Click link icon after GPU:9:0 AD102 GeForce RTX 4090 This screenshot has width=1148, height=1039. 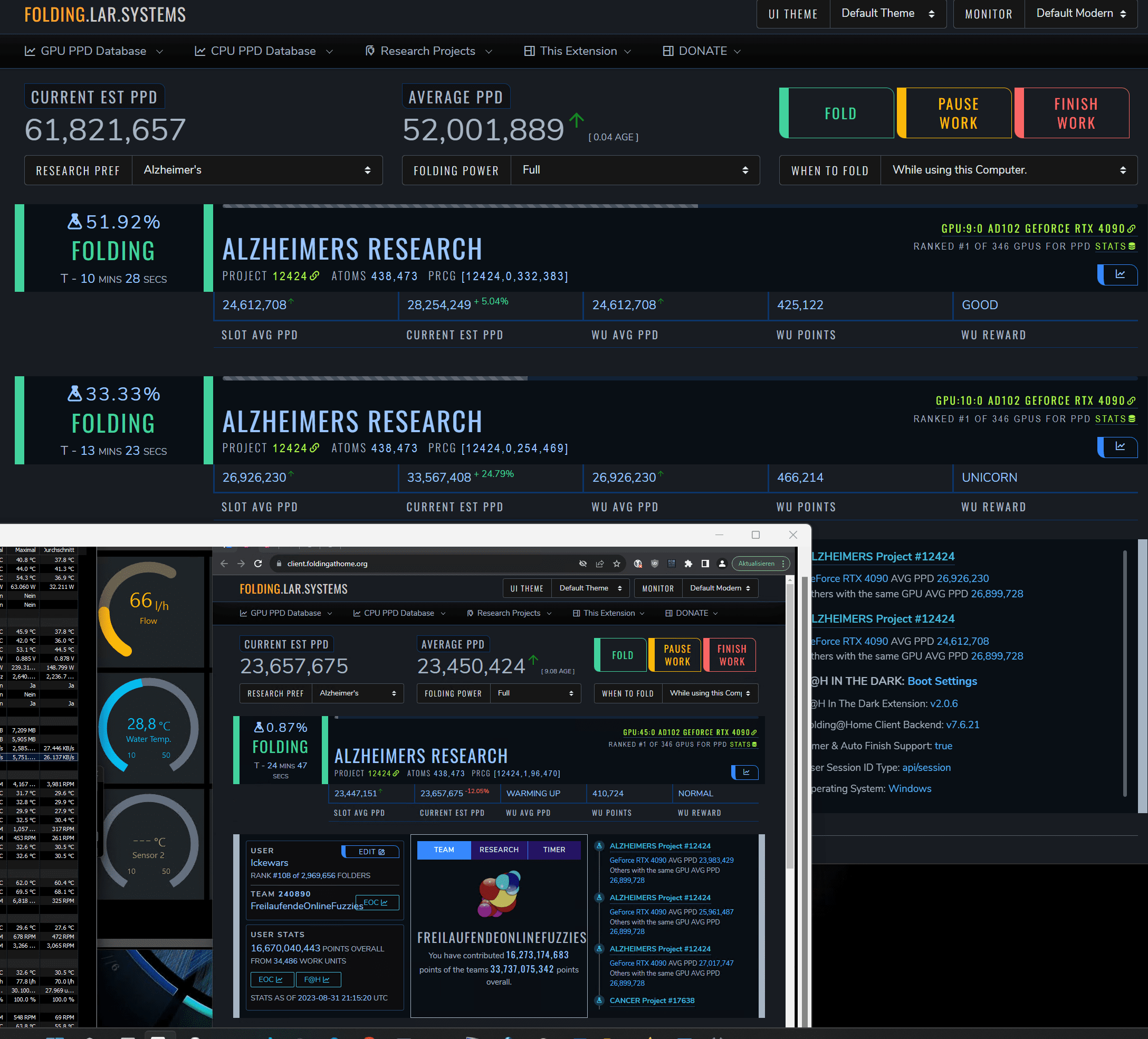coord(1131,228)
